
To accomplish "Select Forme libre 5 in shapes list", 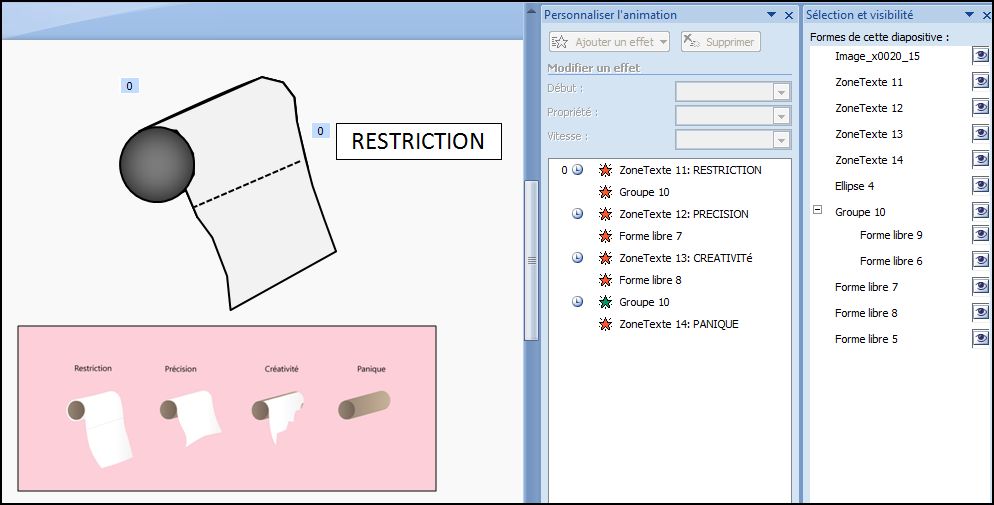I will click(867, 339).
